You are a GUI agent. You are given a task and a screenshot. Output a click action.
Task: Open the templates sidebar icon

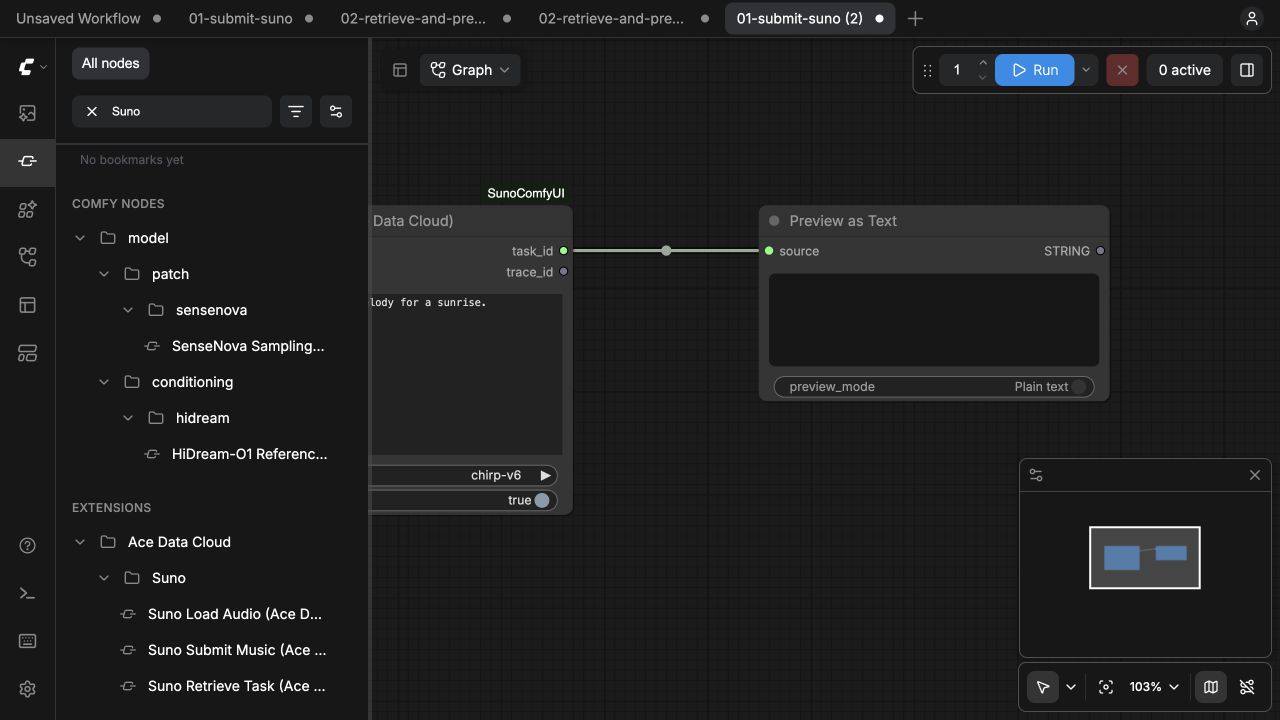tap(27, 305)
